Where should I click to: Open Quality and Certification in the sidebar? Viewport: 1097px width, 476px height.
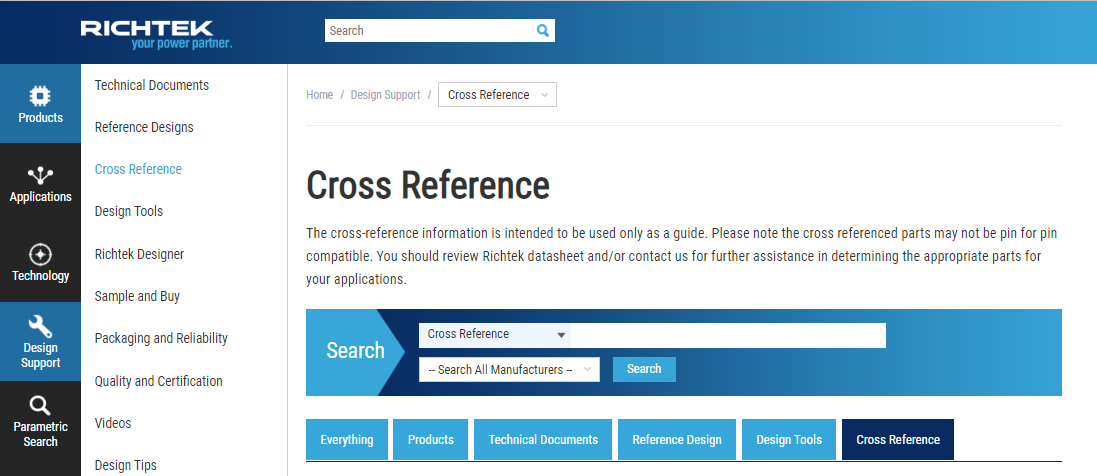coord(159,381)
